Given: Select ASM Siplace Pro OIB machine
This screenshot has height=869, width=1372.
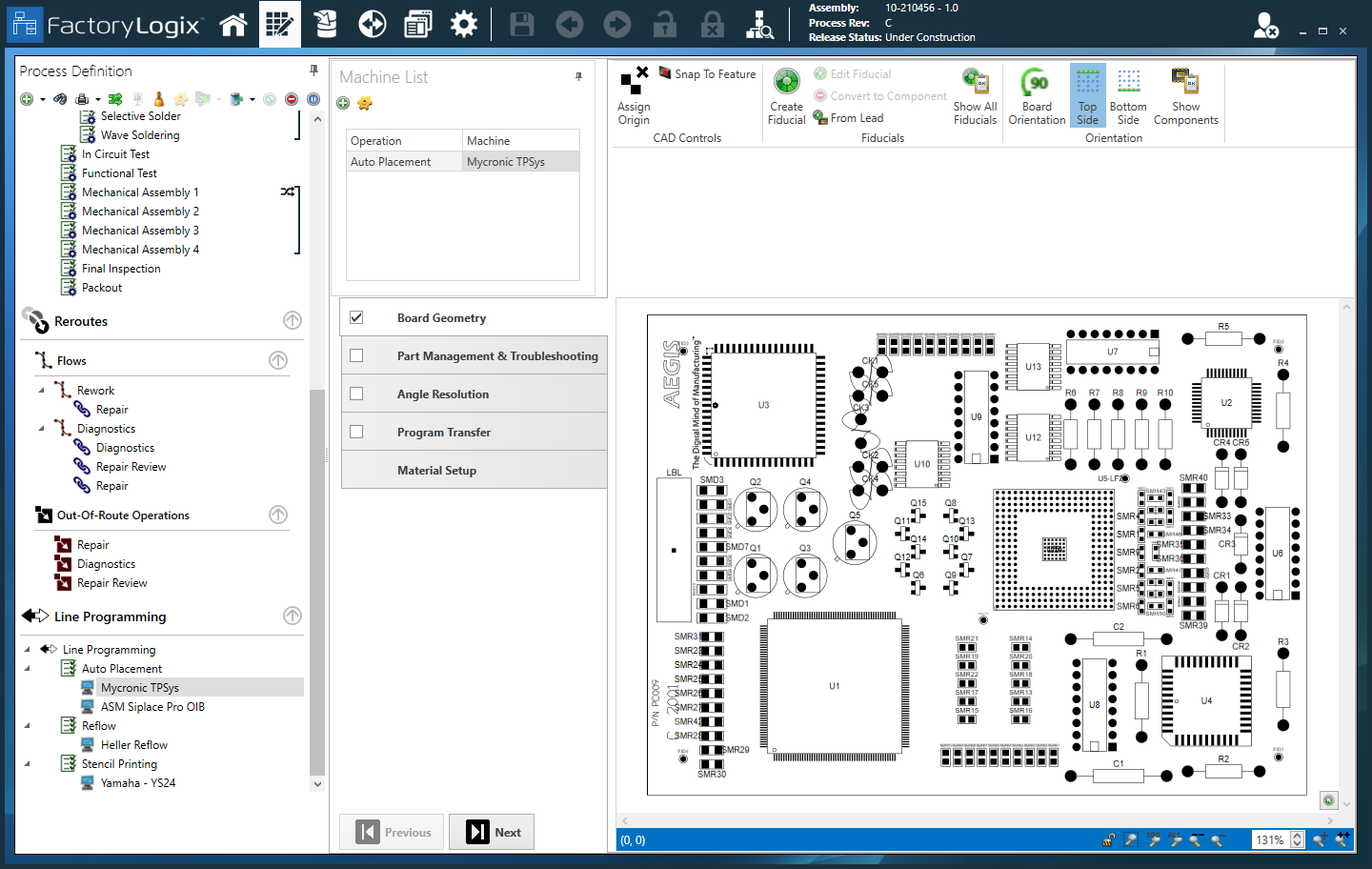Looking at the screenshot, I should click(x=152, y=707).
